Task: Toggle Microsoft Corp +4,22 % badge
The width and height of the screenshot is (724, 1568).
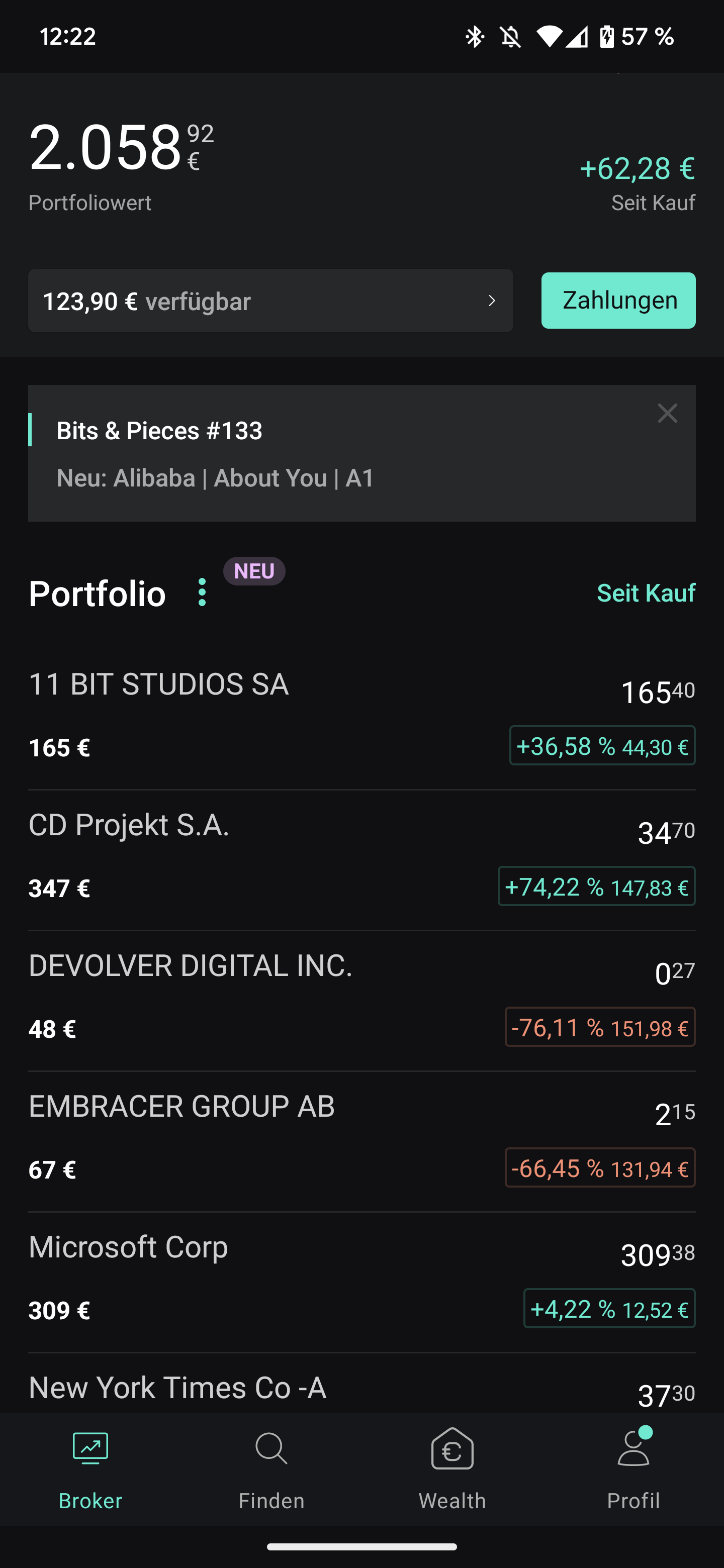Action: [609, 1309]
